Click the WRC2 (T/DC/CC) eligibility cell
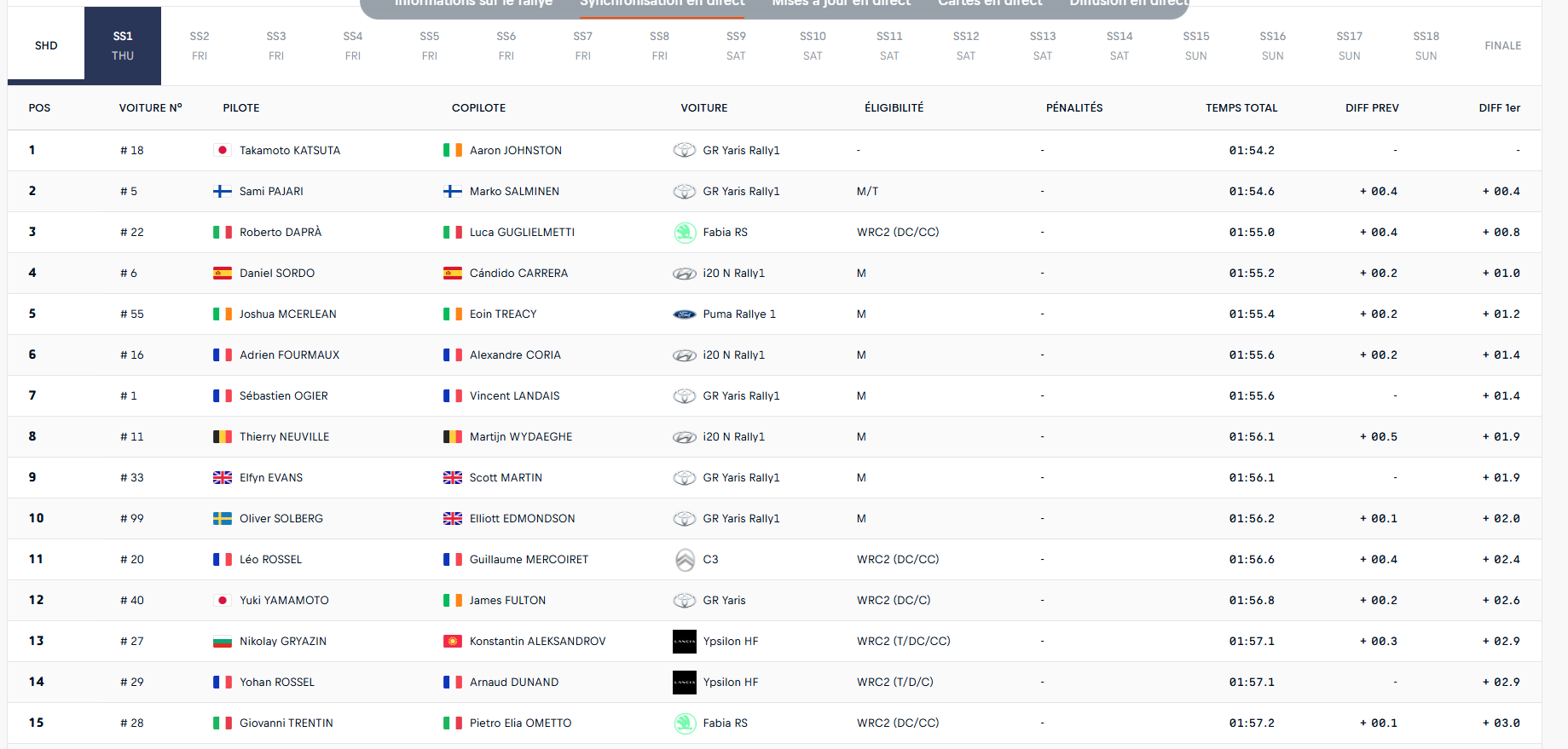 [x=904, y=642]
